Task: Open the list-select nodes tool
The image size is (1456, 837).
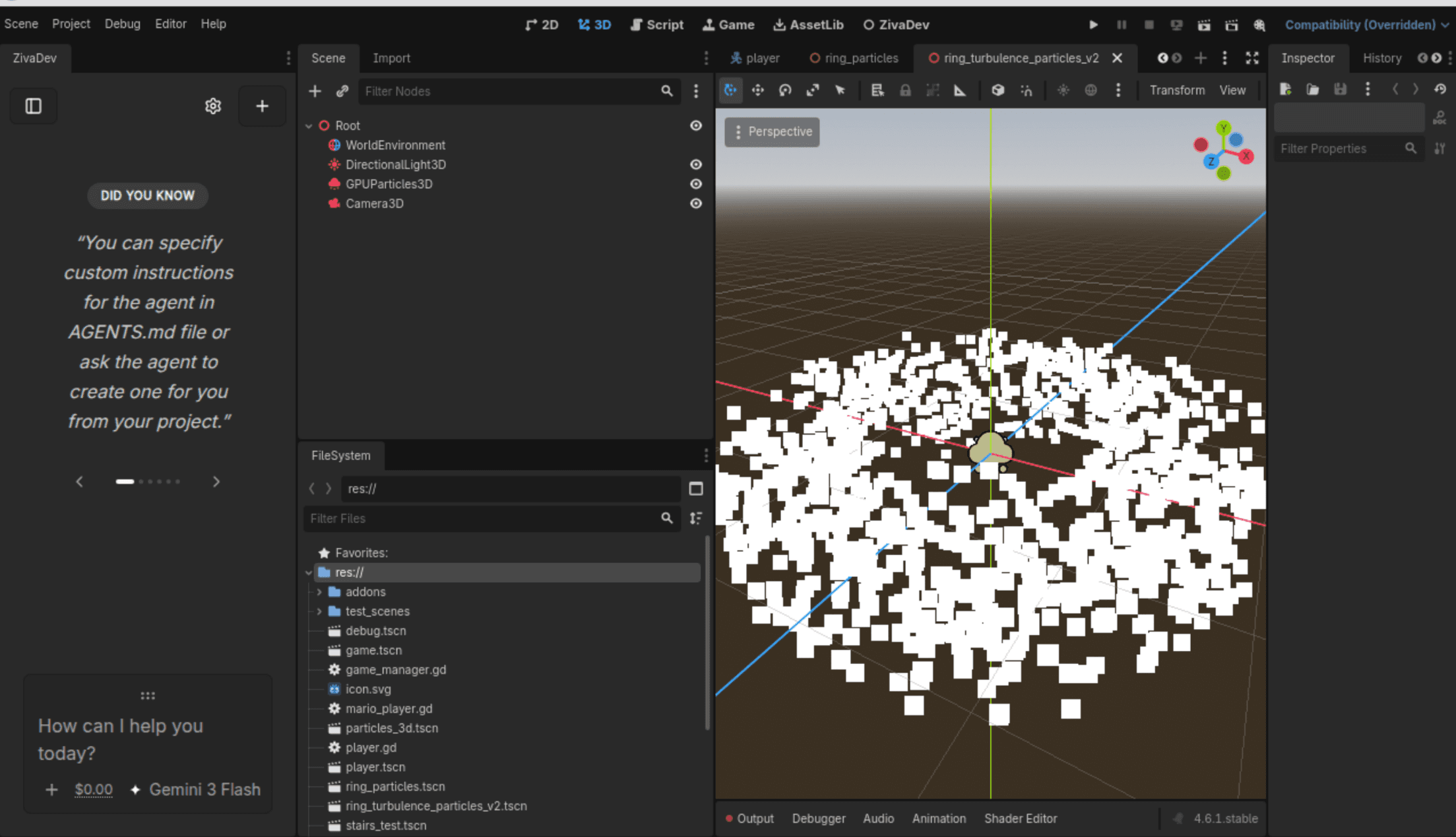Action: [877, 90]
